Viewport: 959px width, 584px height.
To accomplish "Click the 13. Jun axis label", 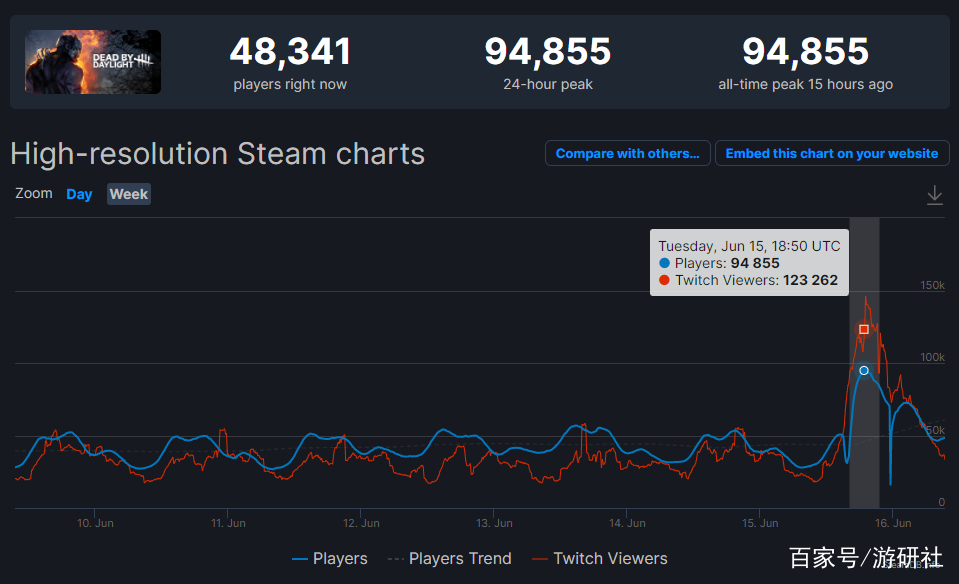I will (494, 523).
